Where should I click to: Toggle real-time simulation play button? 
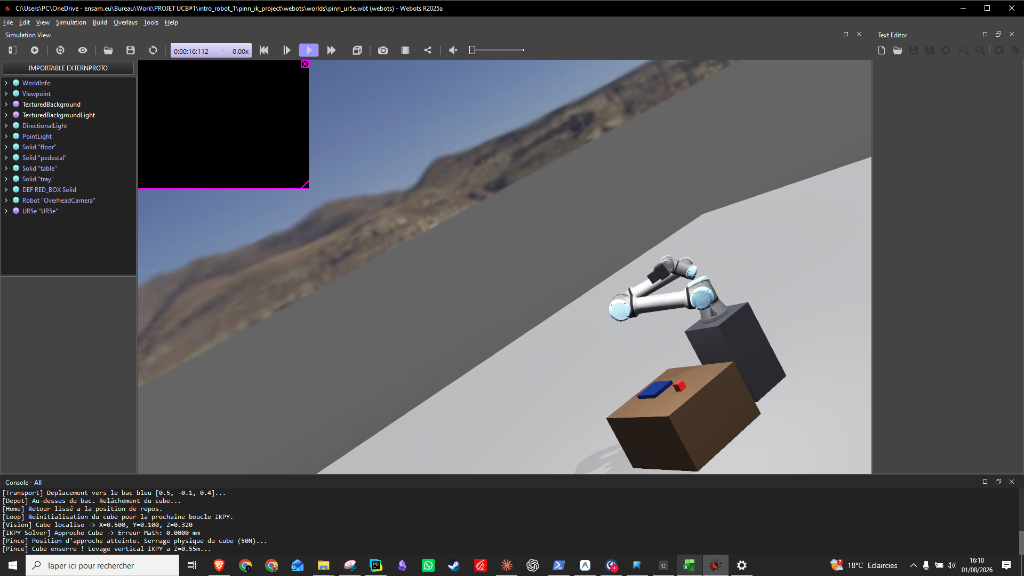[x=309, y=50]
